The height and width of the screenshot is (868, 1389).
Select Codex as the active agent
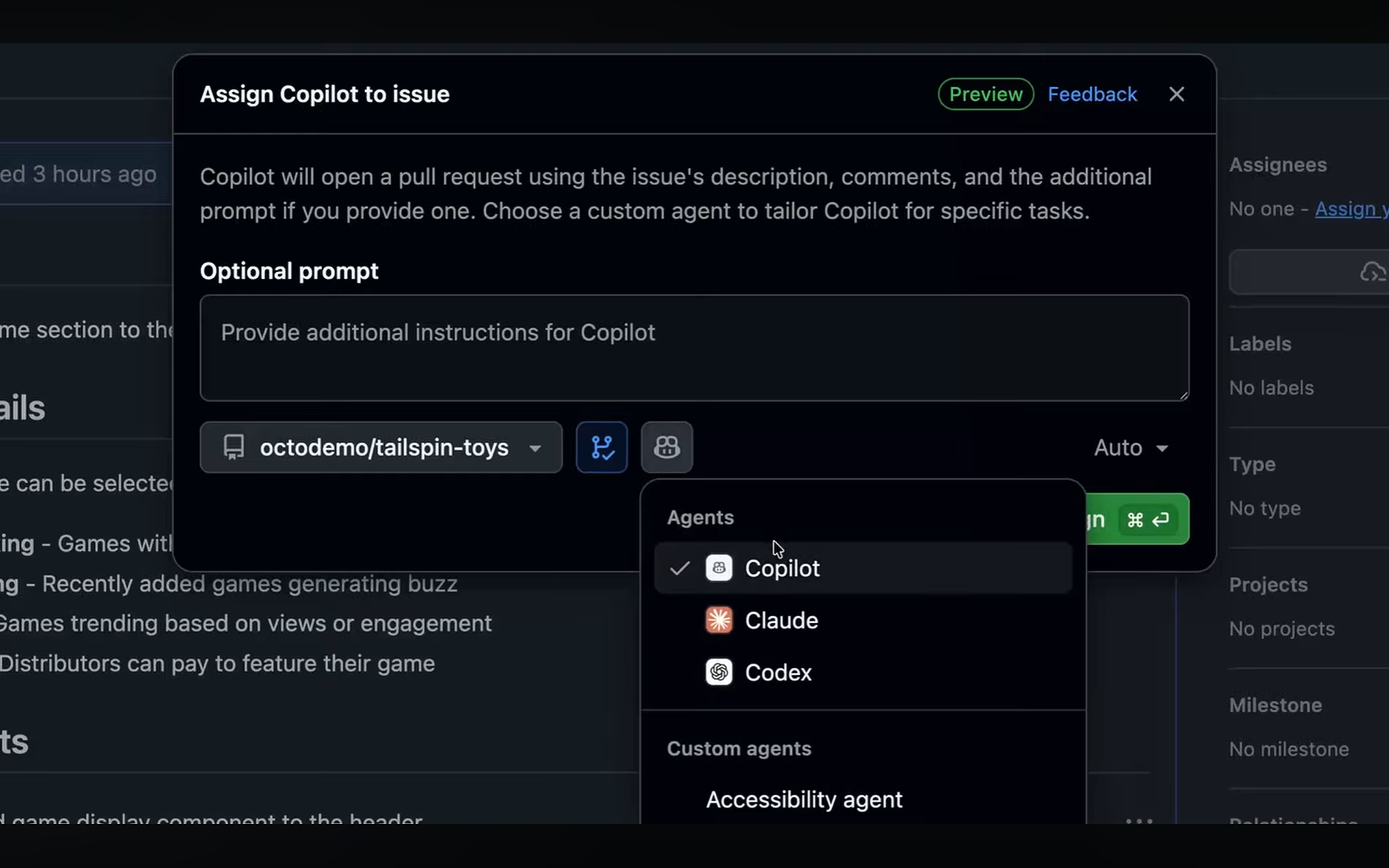point(778,672)
